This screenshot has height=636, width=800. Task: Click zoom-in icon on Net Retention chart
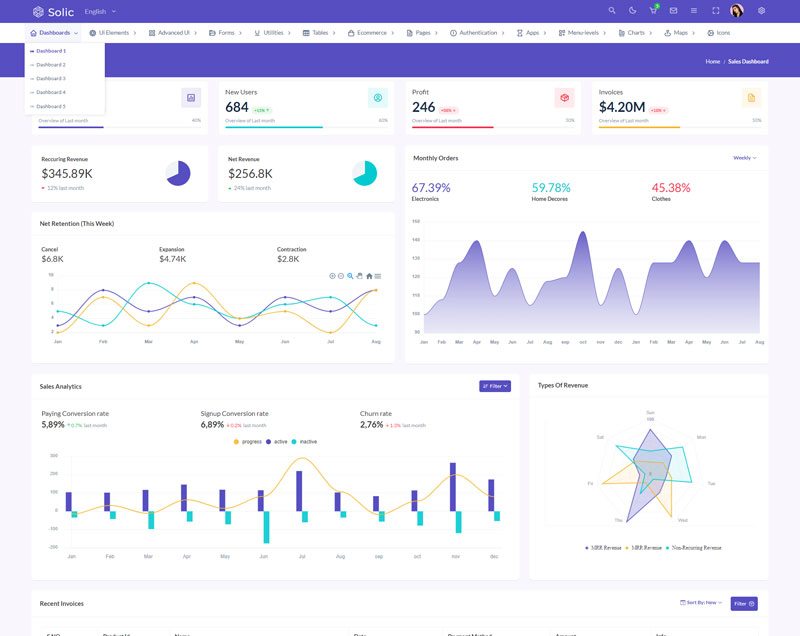tap(332, 276)
